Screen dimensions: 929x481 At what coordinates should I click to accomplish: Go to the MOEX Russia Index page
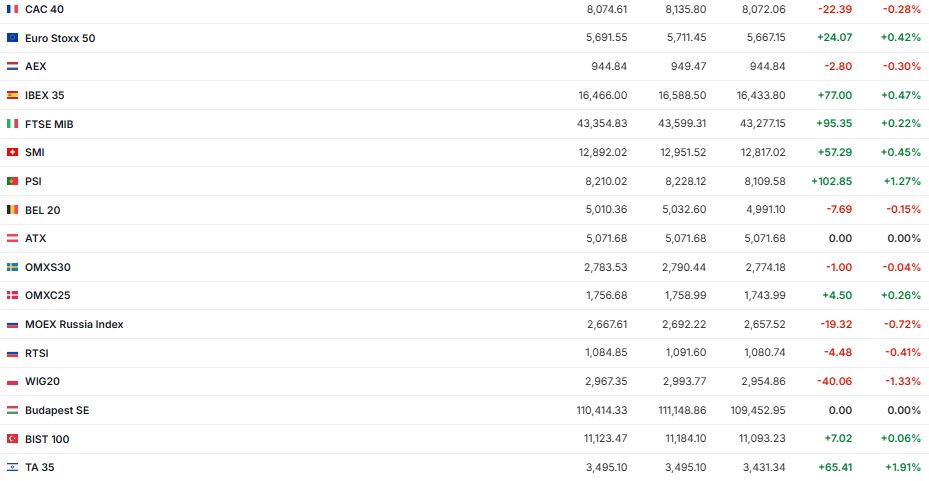74,324
